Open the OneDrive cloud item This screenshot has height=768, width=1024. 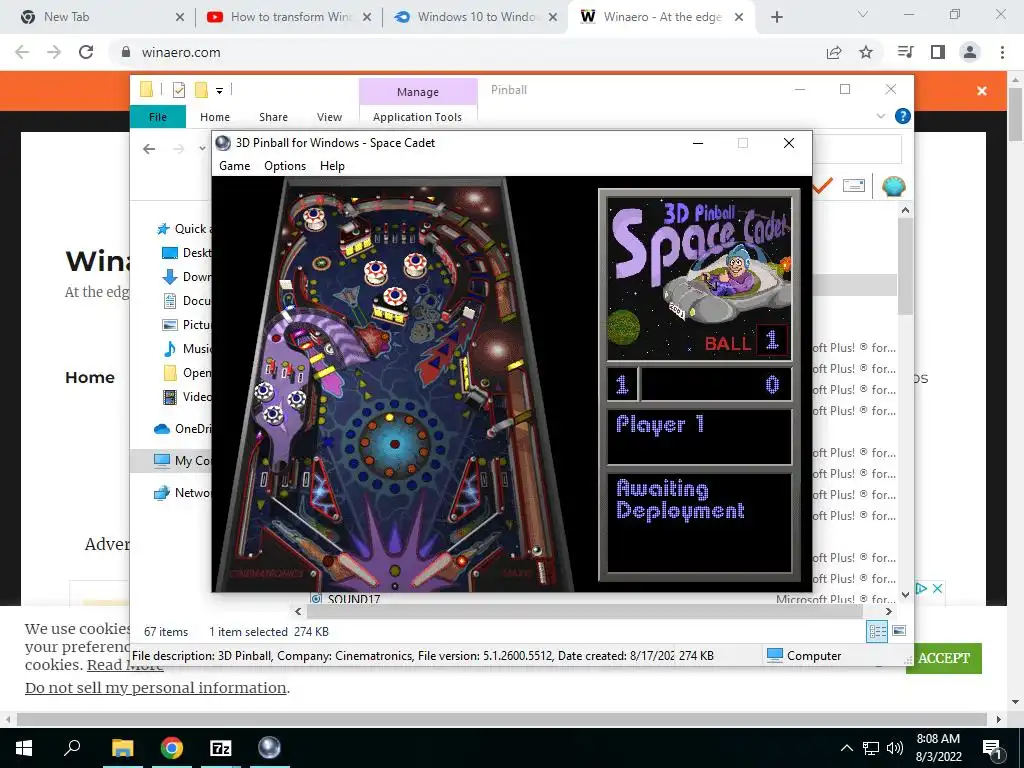click(182, 429)
